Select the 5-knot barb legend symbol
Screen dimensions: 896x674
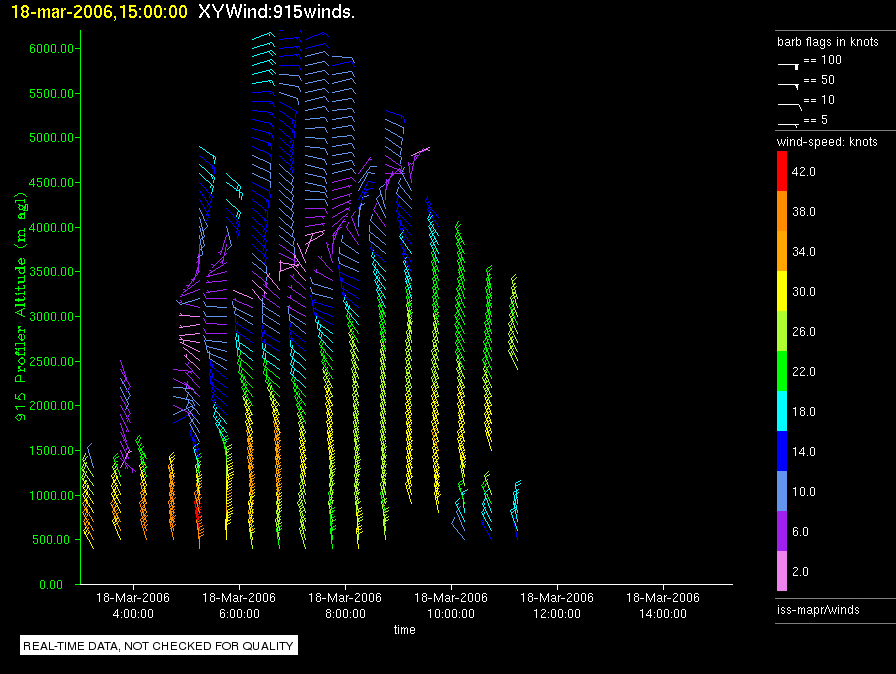click(x=788, y=122)
